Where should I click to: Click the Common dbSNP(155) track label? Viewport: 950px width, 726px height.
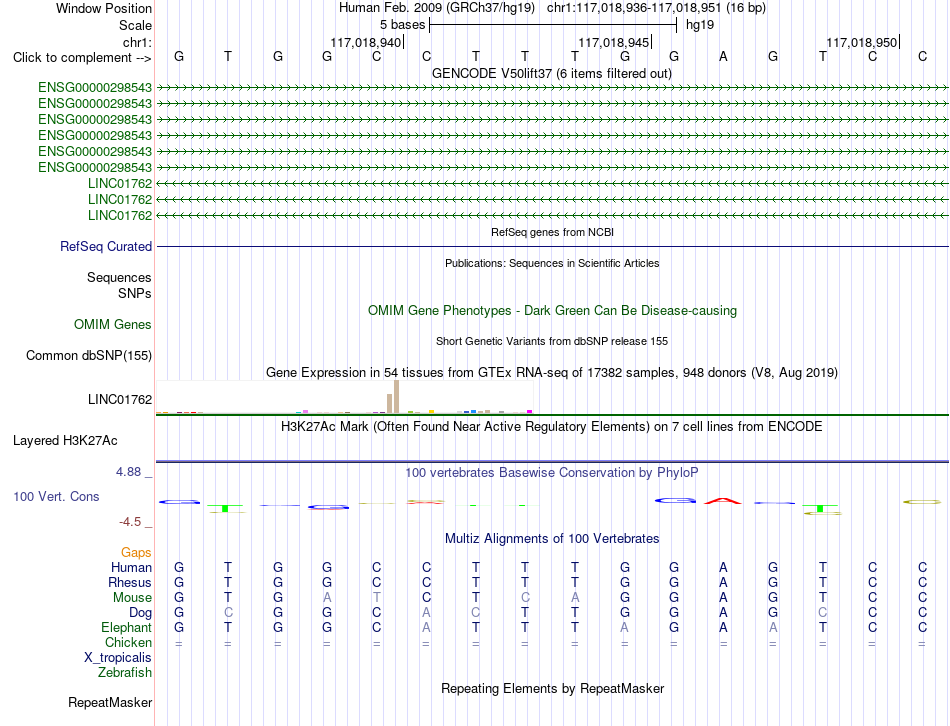[x=89, y=355]
